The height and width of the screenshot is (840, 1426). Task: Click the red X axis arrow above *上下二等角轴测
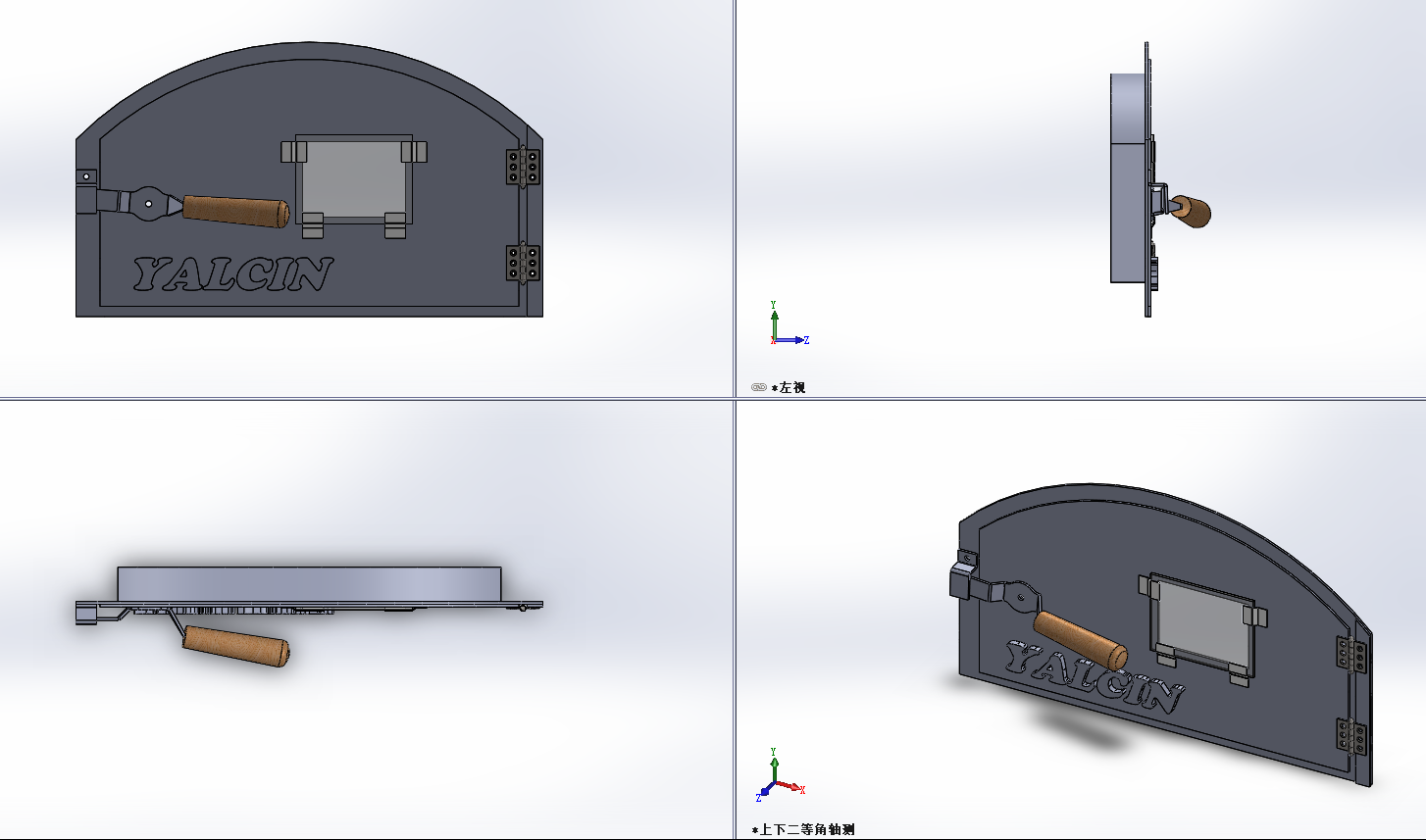pyautogui.click(x=789, y=786)
